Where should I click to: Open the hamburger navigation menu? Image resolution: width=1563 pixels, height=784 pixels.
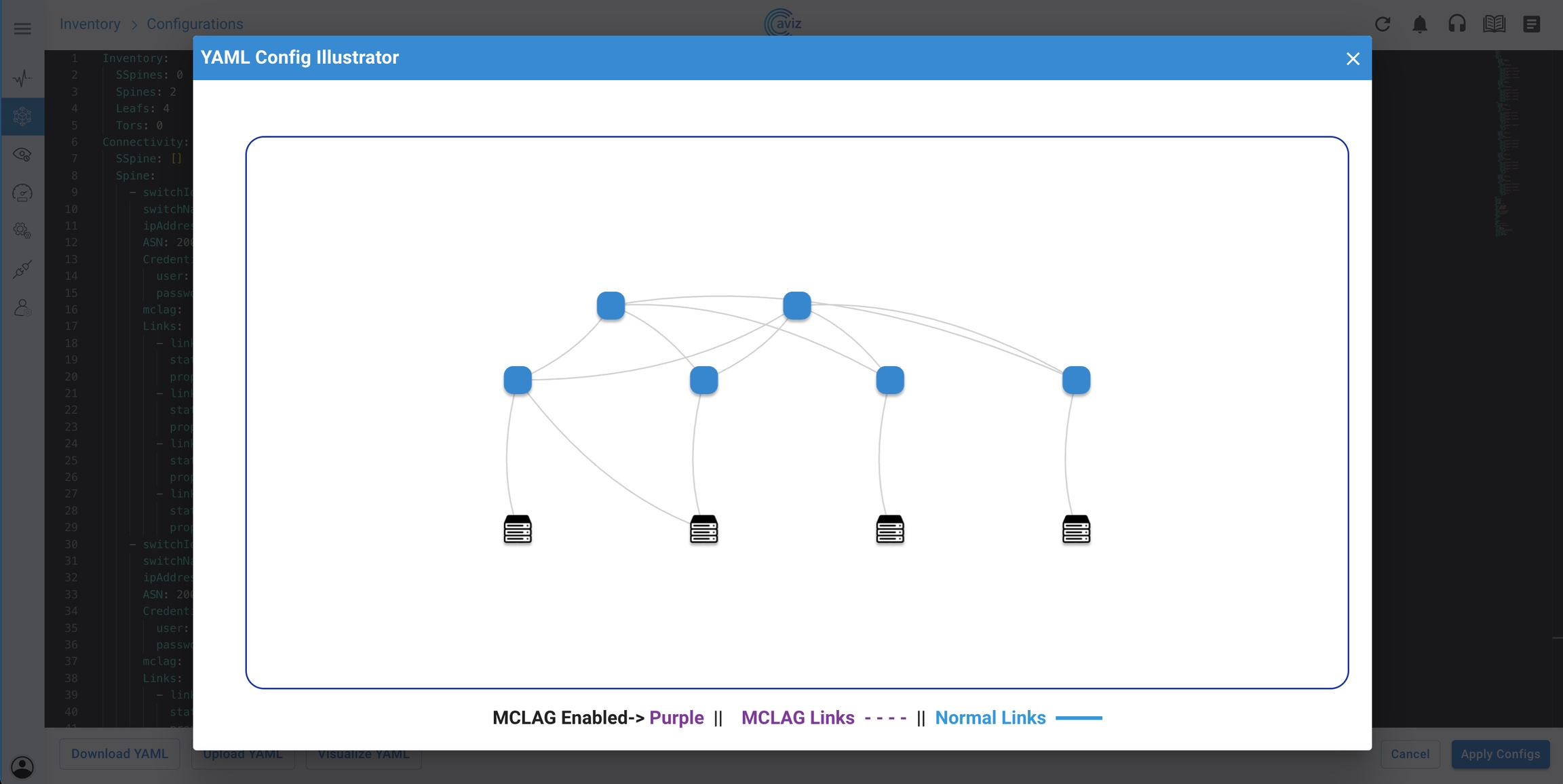tap(22, 28)
